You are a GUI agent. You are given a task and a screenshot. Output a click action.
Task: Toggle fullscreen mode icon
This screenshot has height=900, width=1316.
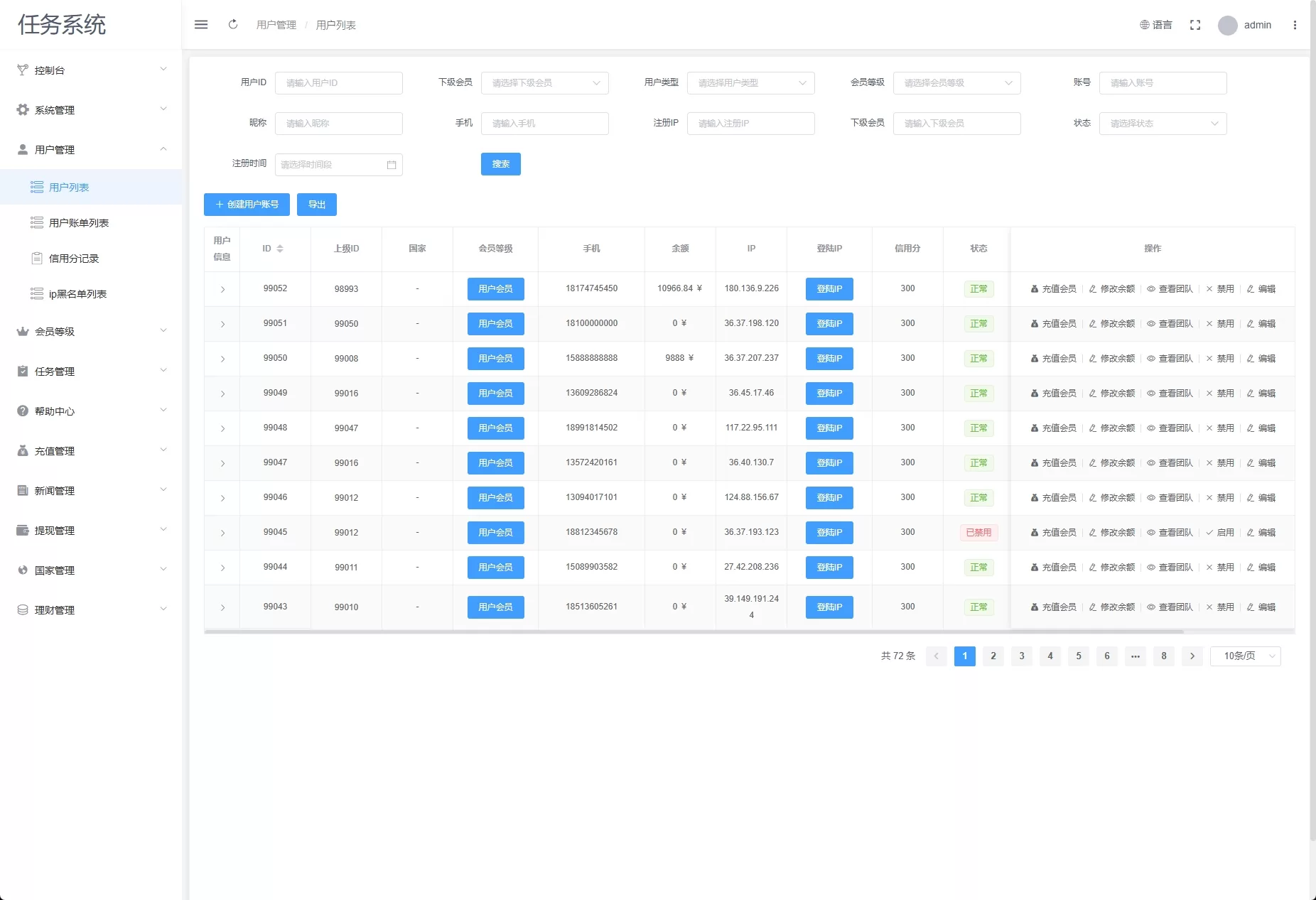[x=1195, y=25]
